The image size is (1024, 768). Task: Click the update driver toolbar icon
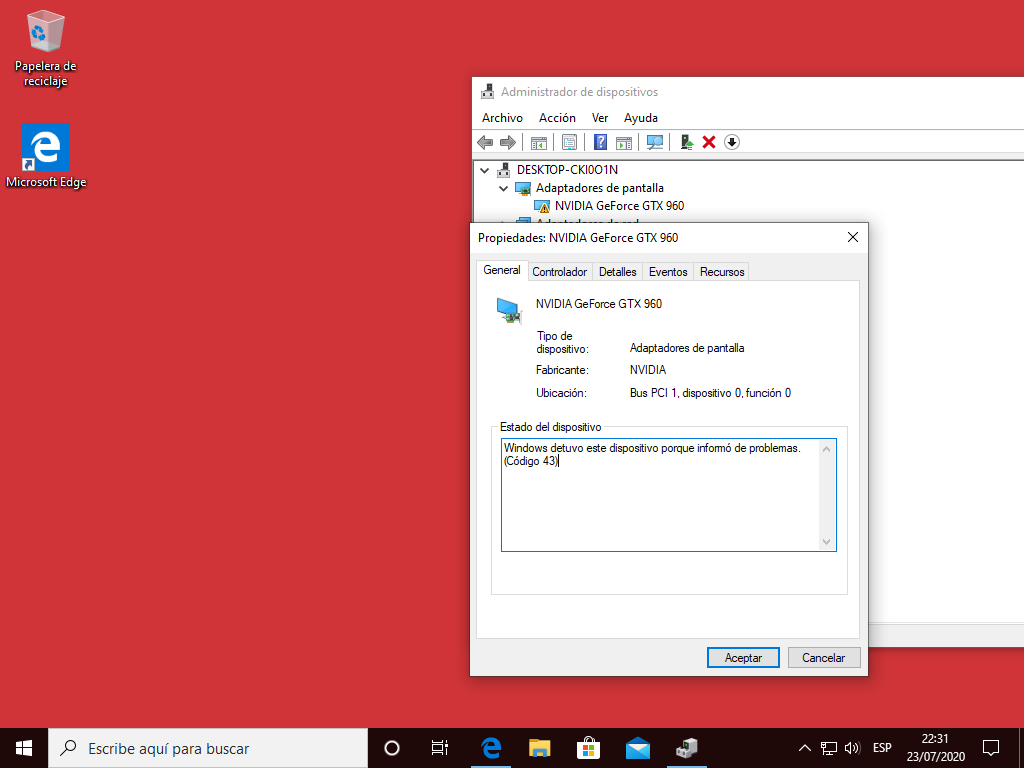(686, 142)
